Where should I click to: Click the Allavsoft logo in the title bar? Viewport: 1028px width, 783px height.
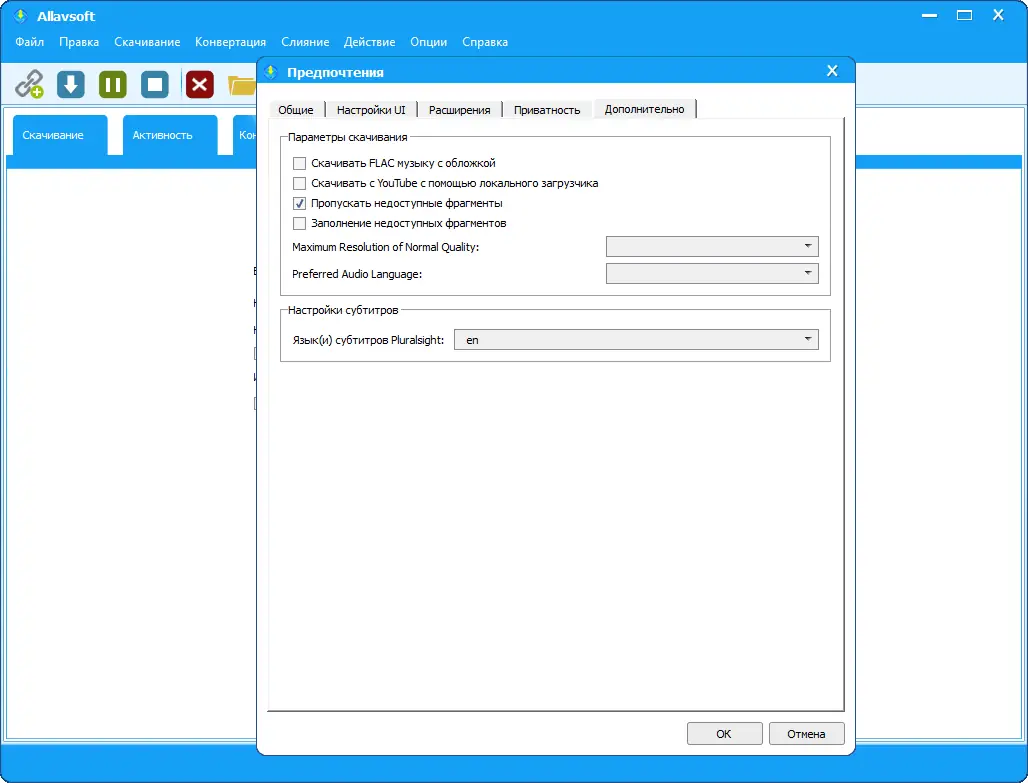(x=20, y=16)
